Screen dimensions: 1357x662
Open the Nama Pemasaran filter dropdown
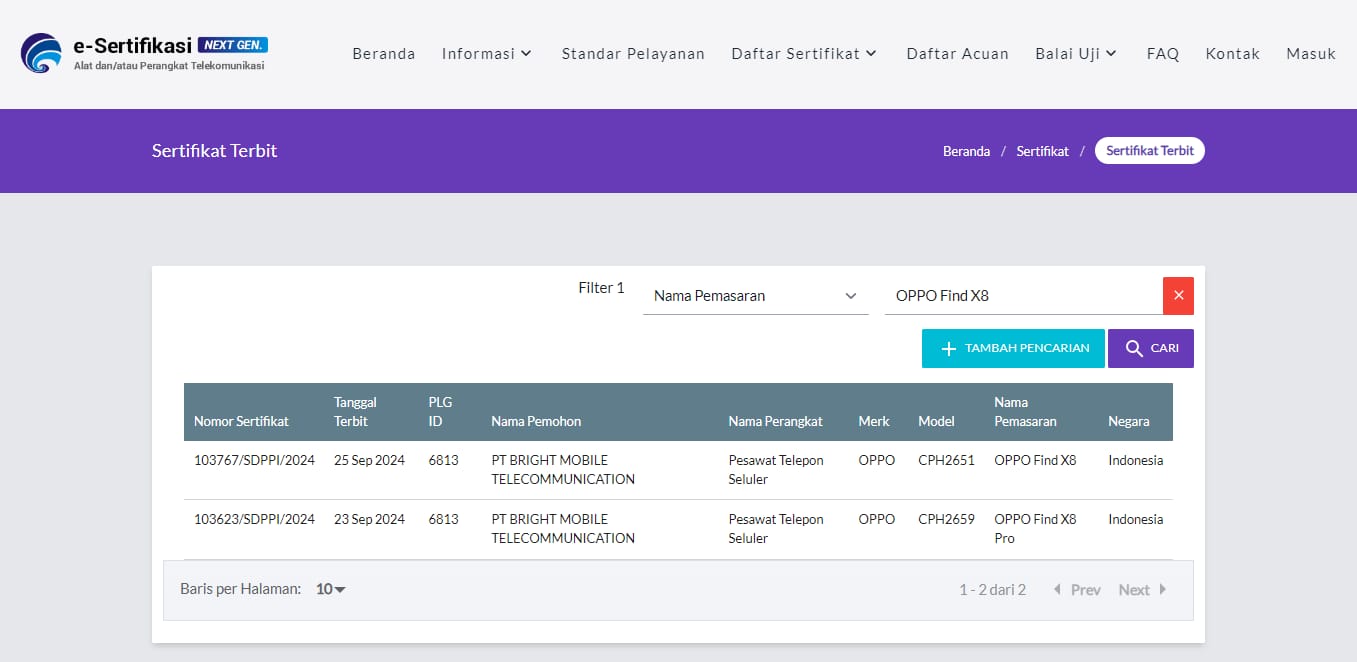click(755, 296)
